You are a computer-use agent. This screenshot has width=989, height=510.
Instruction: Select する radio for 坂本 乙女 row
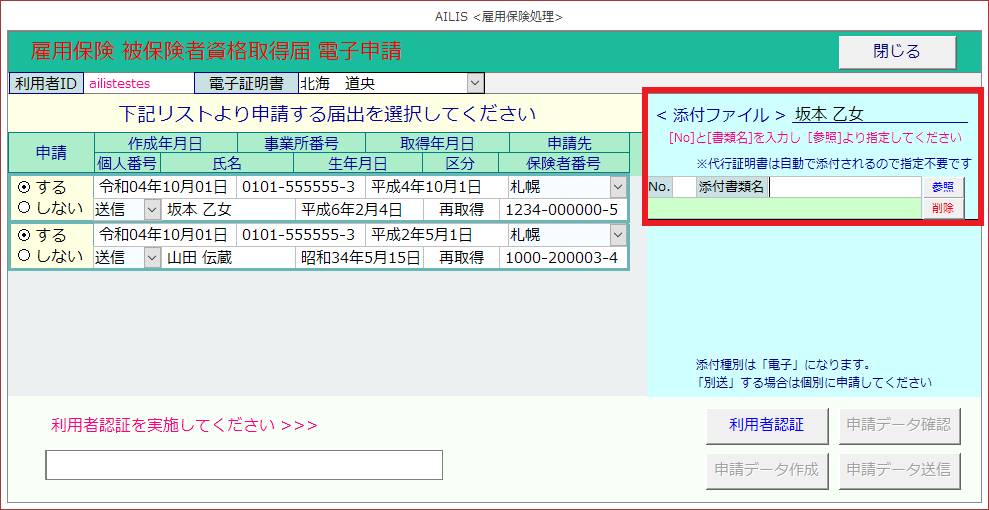tap(25, 187)
